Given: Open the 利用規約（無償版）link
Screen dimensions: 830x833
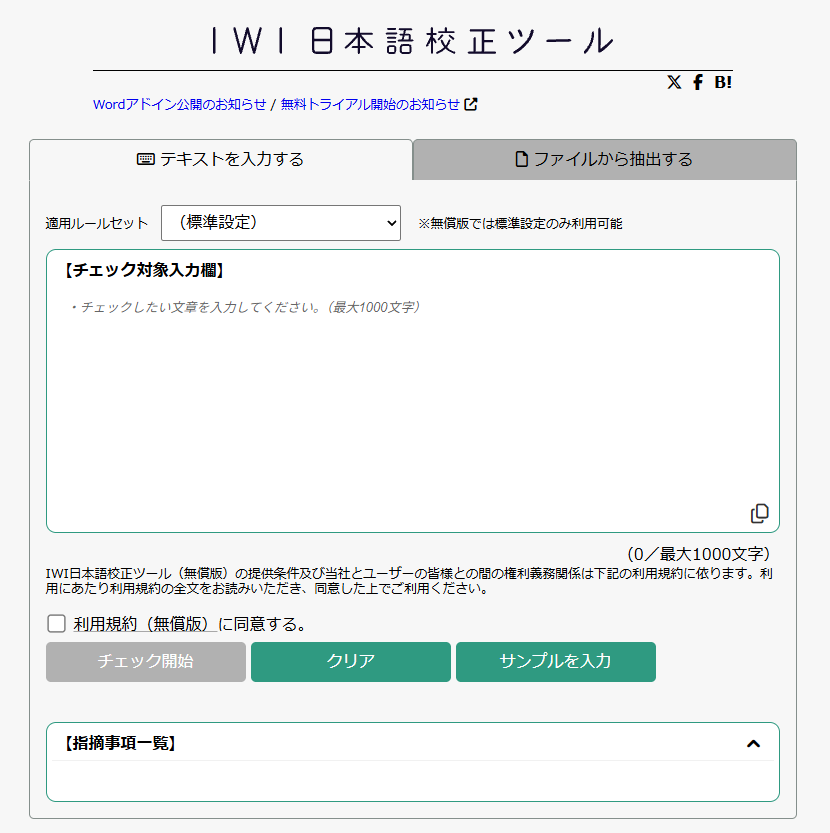Looking at the screenshot, I should coord(145,624).
